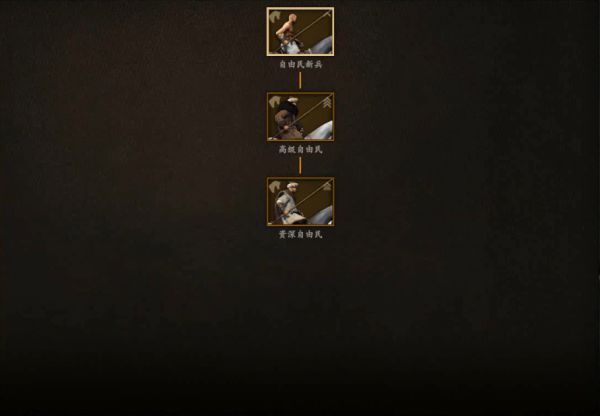The image size is (600, 416).
Task: Open the 高级自由民 troop card
Action: [x=300, y=117]
